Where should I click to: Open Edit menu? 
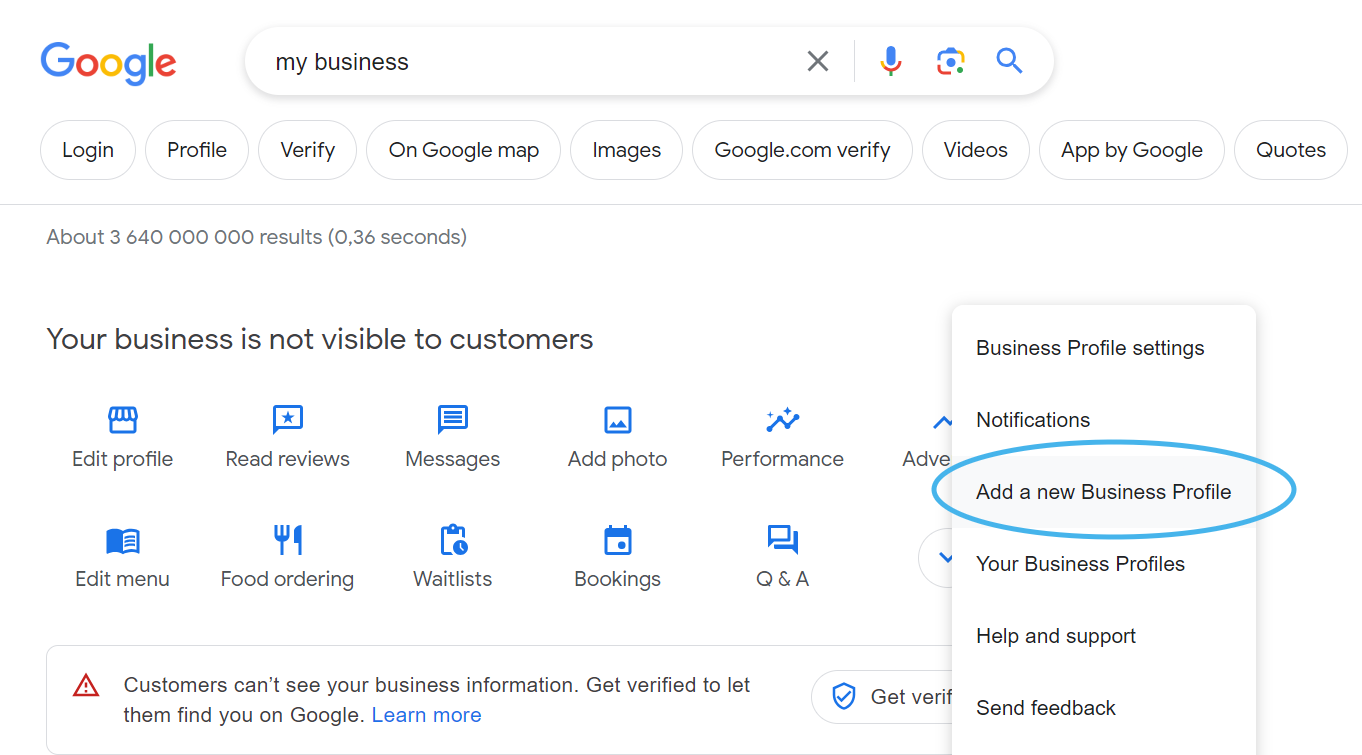pos(122,558)
